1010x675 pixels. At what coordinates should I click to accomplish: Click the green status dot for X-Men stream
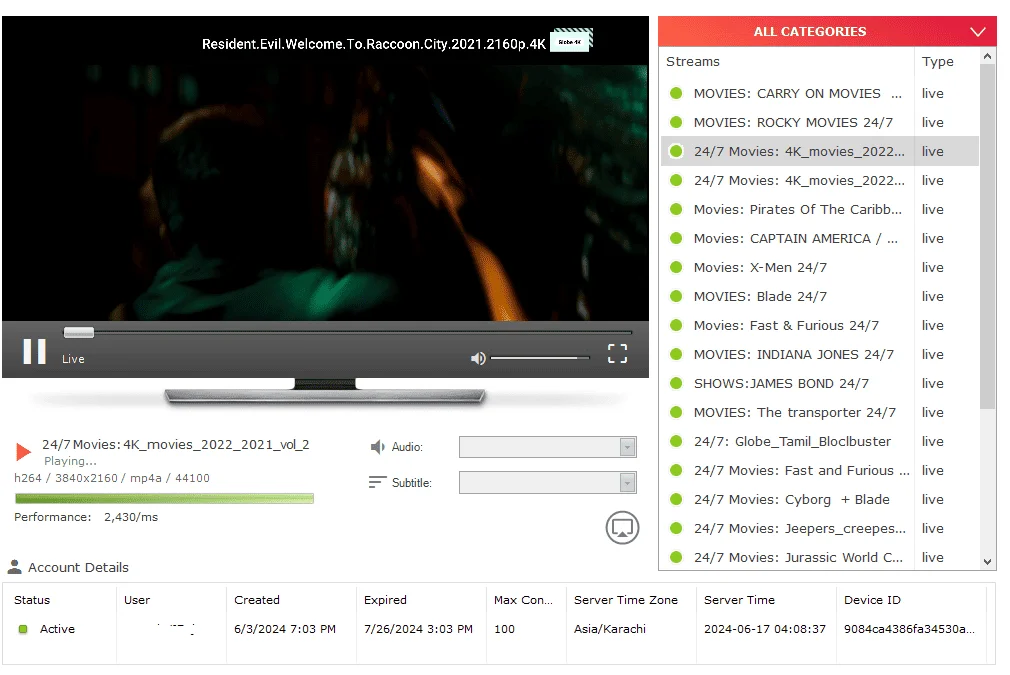[x=676, y=267]
